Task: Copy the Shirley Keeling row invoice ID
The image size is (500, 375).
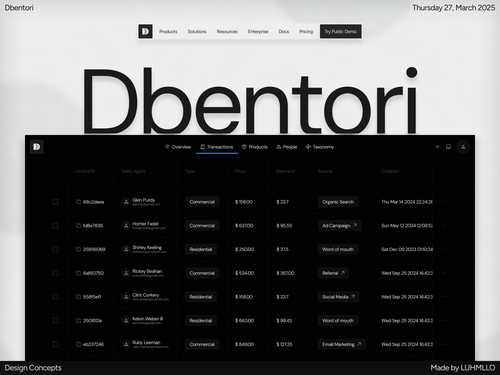Action: point(78,249)
